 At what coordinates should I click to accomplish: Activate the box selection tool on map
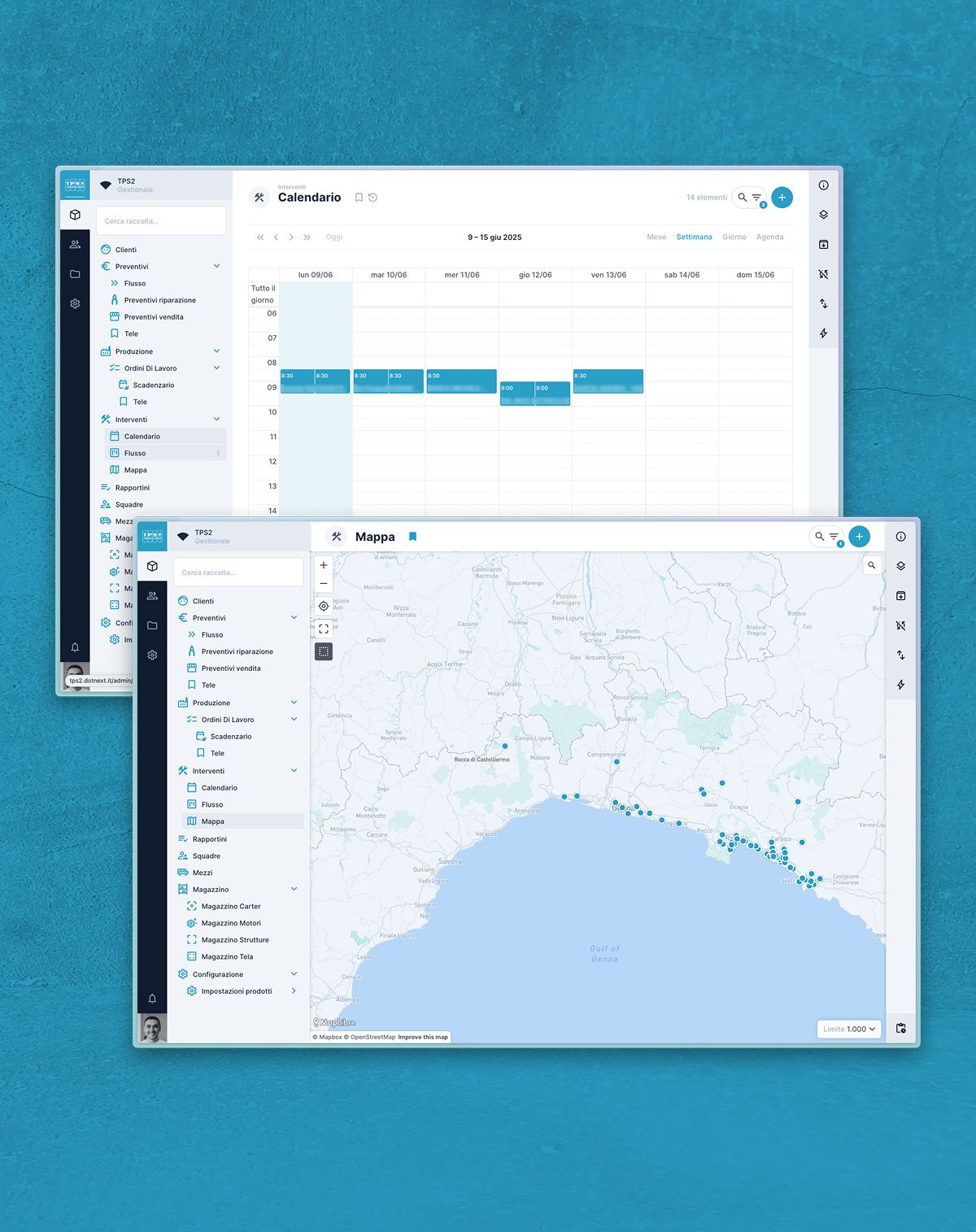[x=324, y=651]
